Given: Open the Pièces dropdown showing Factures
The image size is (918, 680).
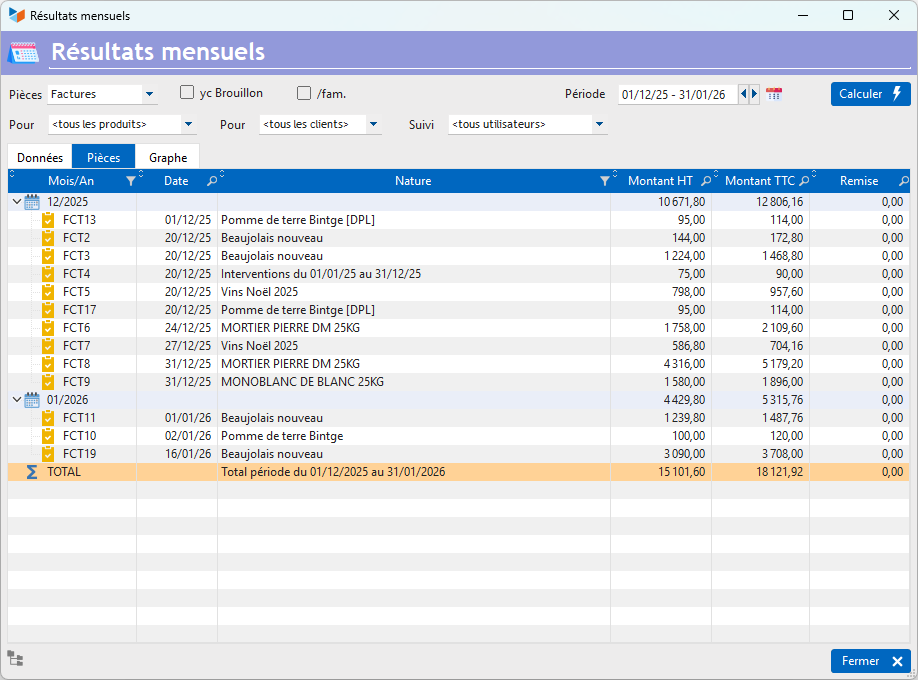Looking at the screenshot, I should point(149,95).
